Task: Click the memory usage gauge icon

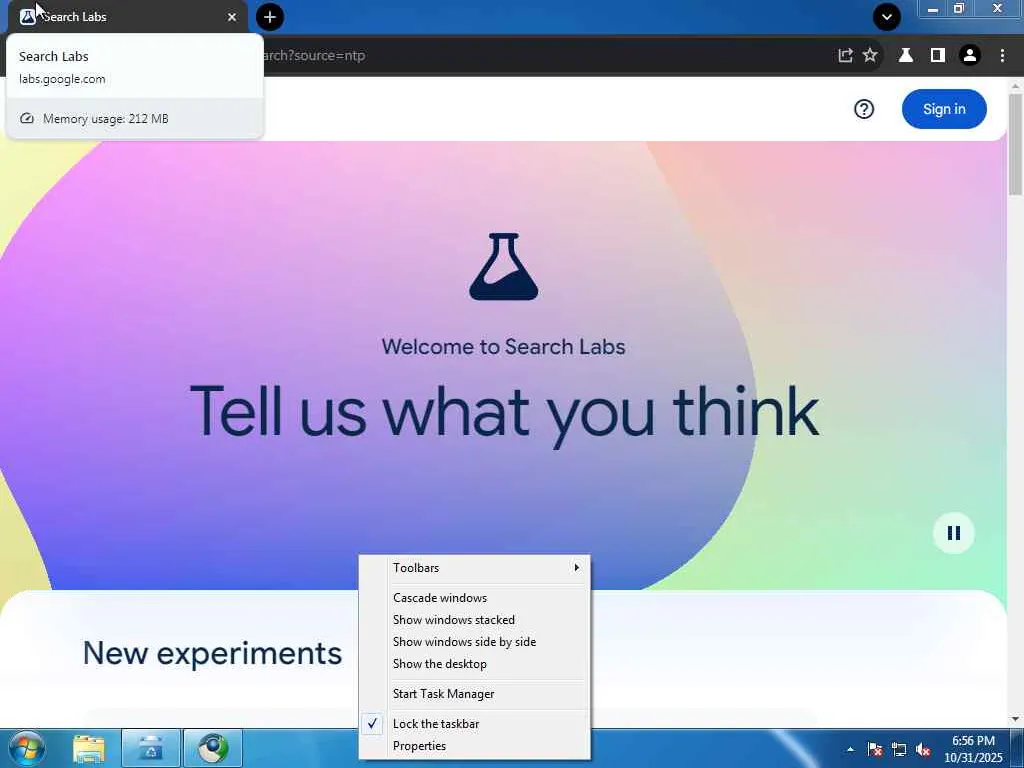Action: [x=27, y=119]
